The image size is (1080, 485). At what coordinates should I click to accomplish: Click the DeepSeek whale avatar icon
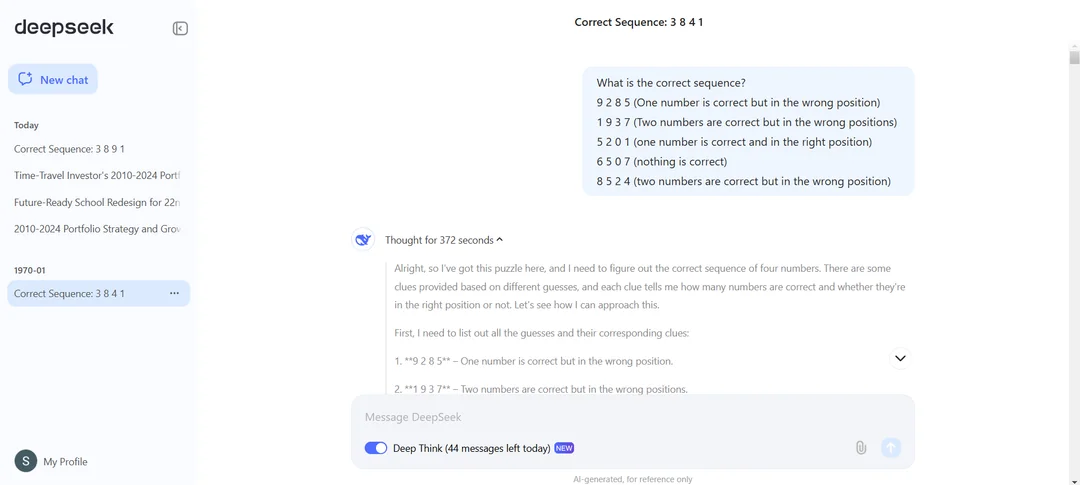[363, 240]
